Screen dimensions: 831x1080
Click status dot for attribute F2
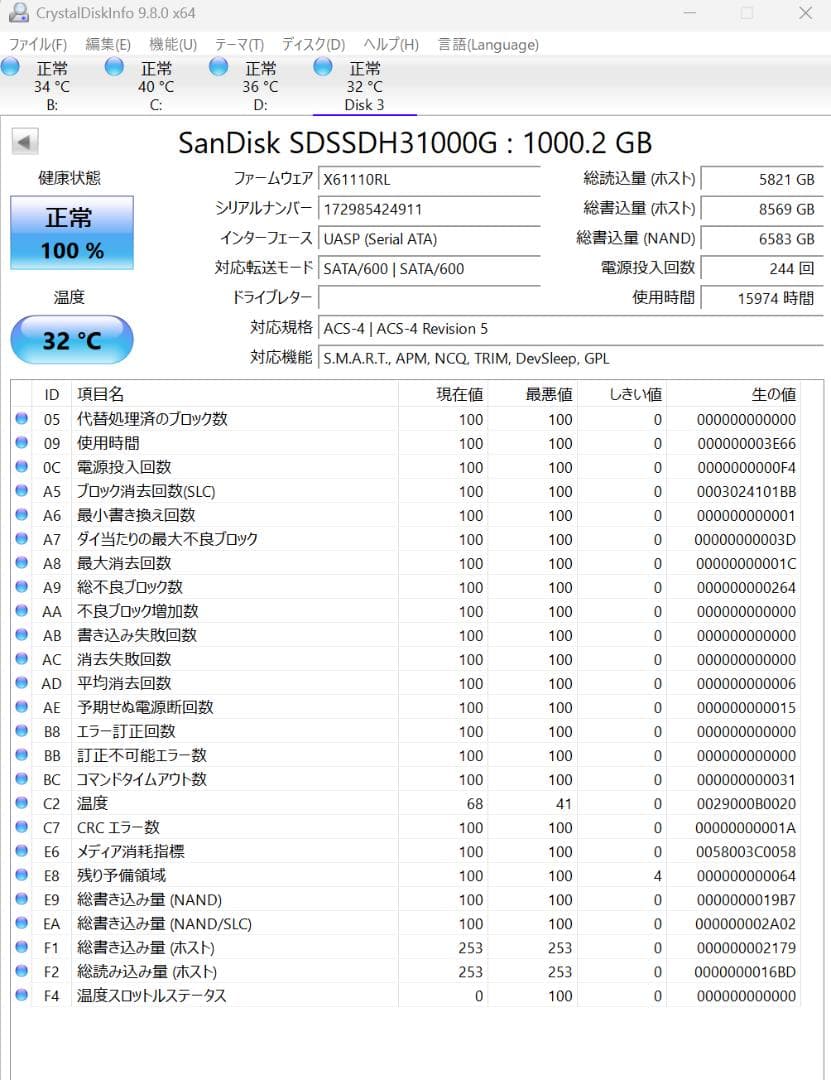coord(21,971)
